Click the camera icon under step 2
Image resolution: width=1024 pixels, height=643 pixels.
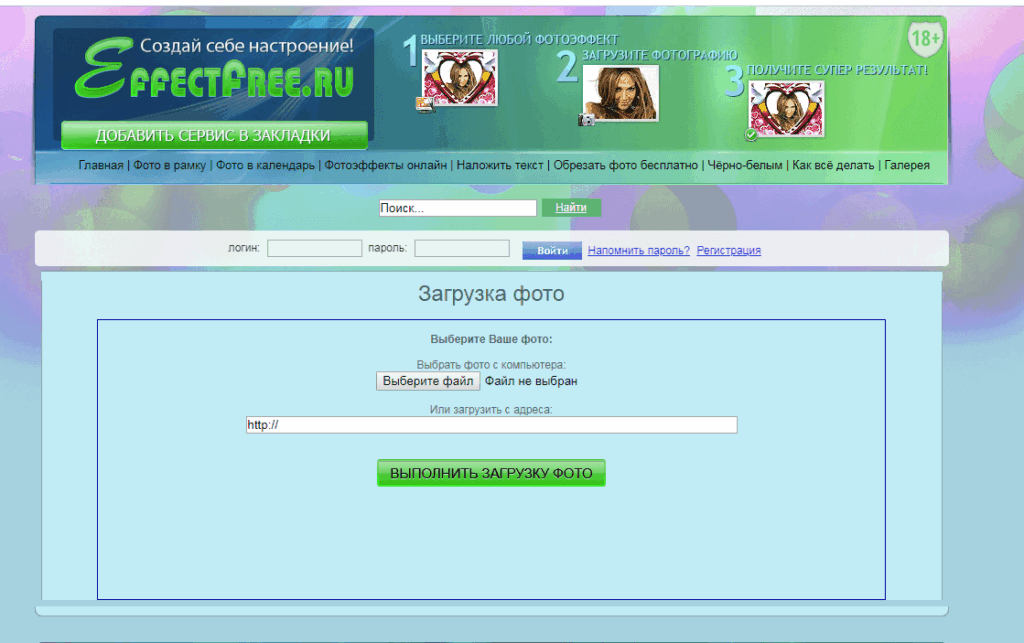[587, 120]
